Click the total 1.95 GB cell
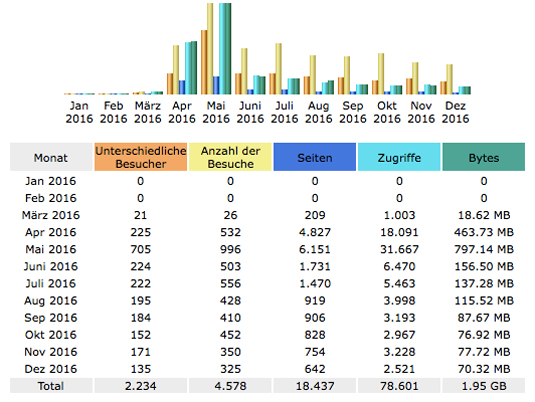The width and height of the screenshot is (535, 402). [x=484, y=386]
